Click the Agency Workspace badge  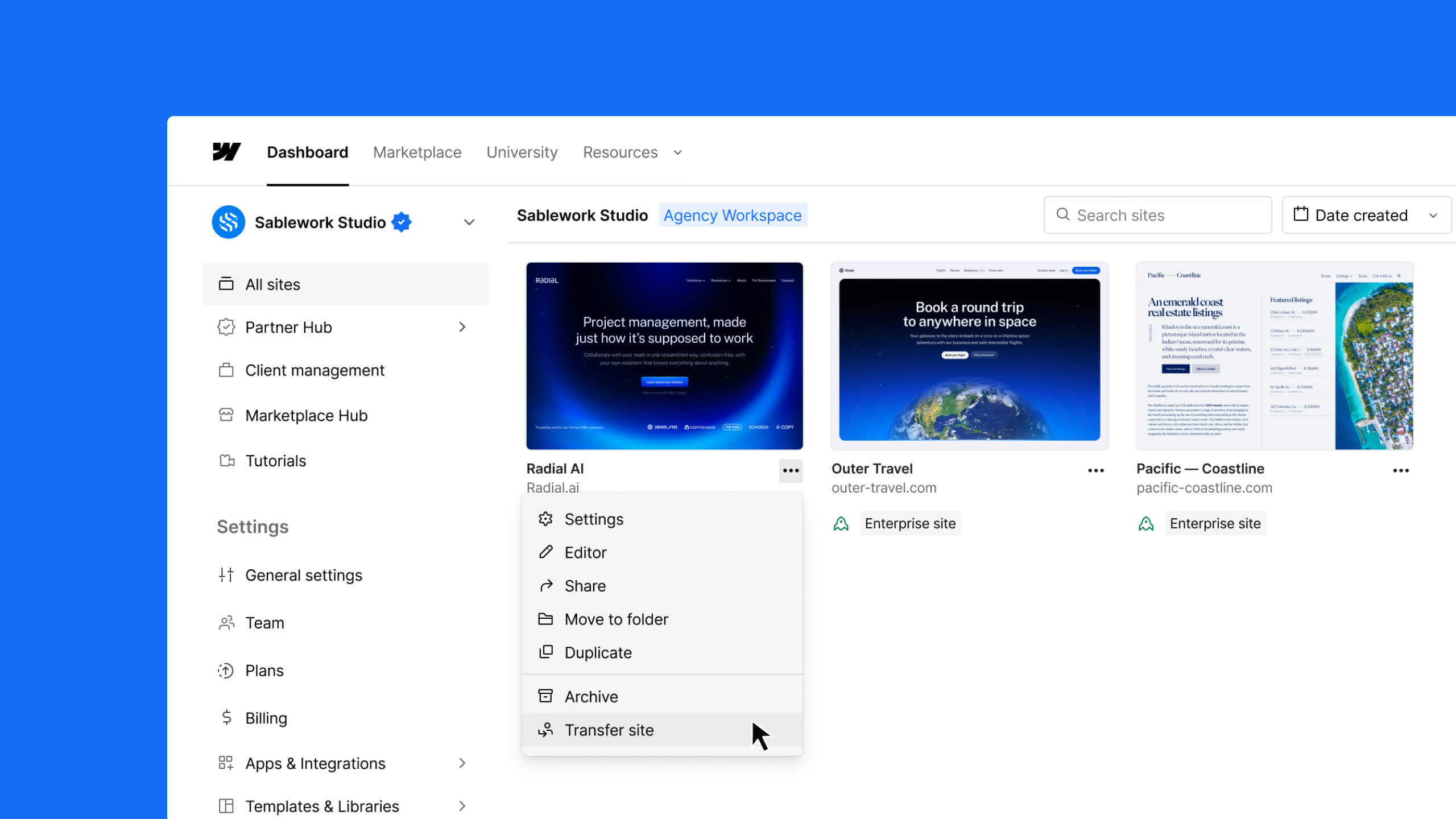pos(733,215)
